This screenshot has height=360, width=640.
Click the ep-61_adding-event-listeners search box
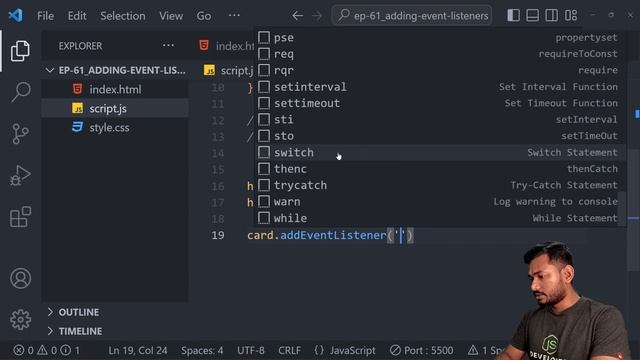(x=412, y=16)
